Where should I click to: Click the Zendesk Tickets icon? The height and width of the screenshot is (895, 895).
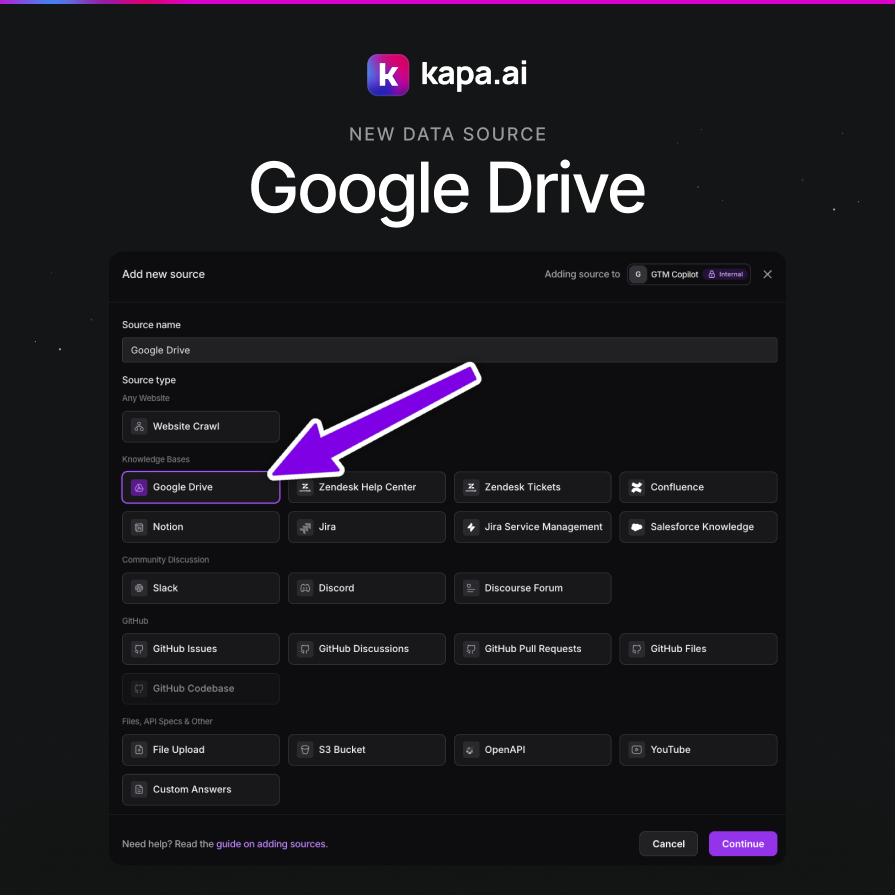[x=471, y=487]
